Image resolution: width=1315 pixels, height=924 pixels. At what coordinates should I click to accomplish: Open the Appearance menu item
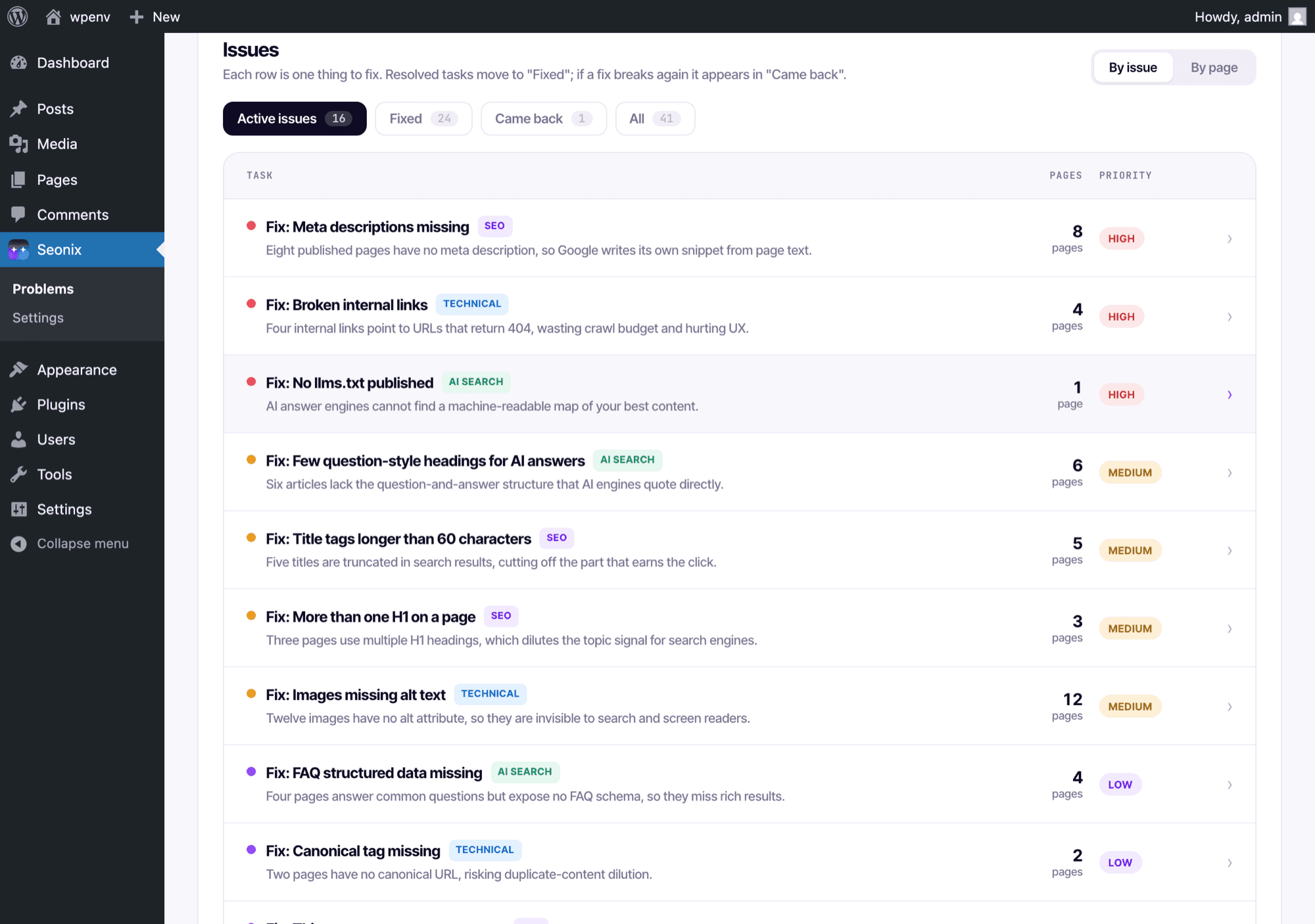82,369
